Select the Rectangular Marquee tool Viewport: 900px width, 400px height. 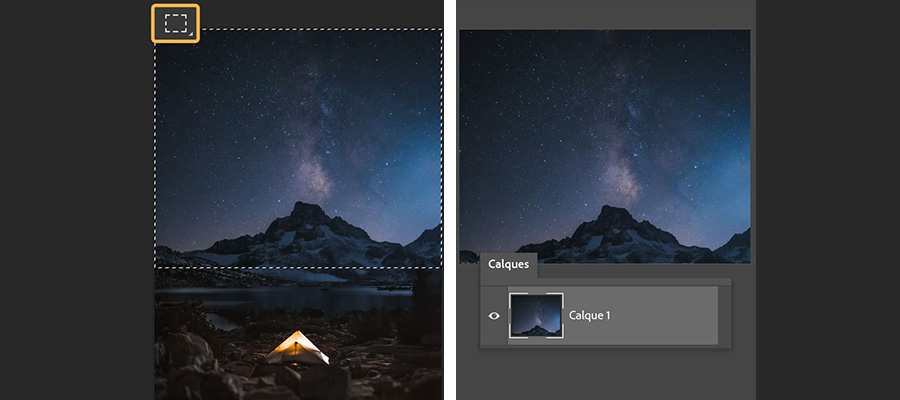point(176,24)
